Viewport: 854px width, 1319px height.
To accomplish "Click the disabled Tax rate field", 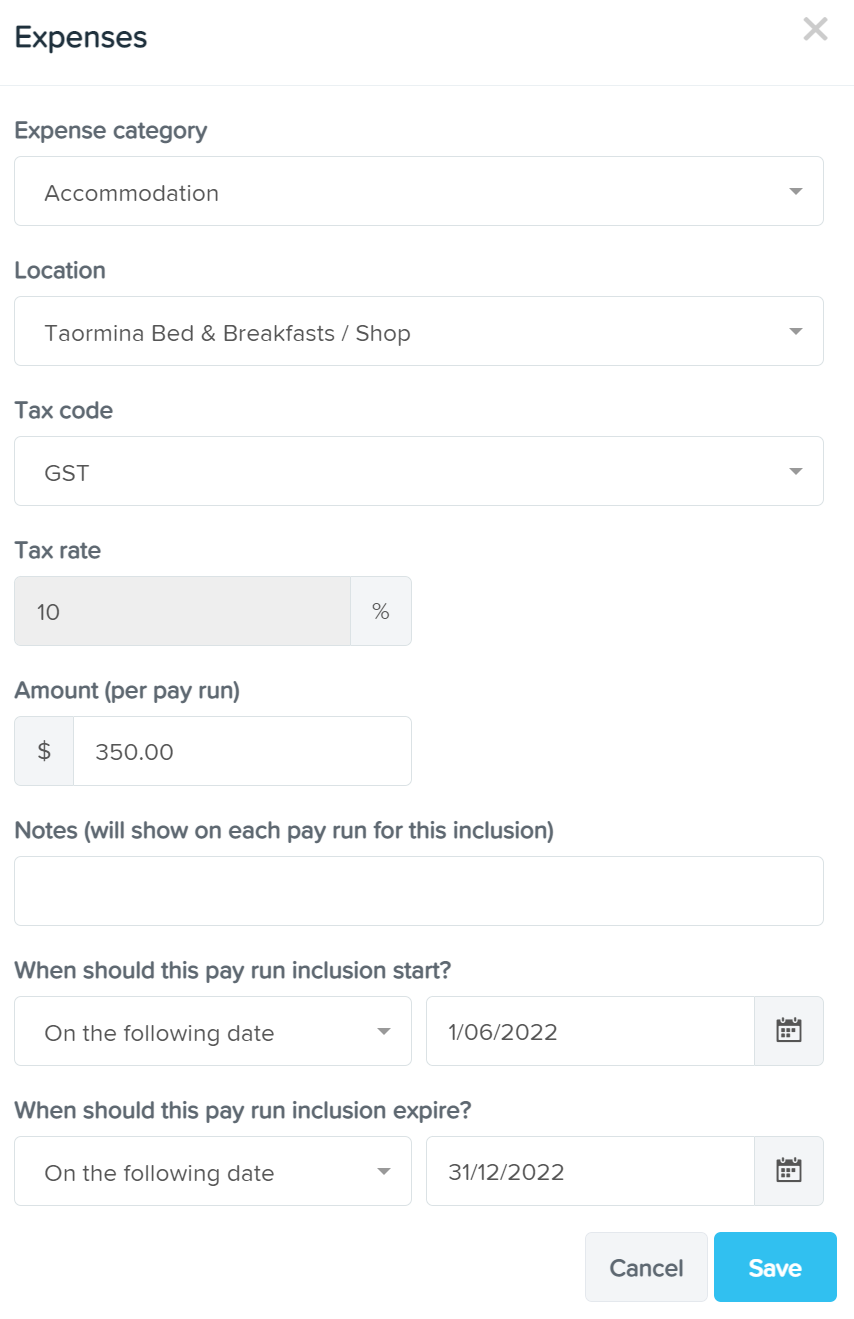I will [182, 611].
